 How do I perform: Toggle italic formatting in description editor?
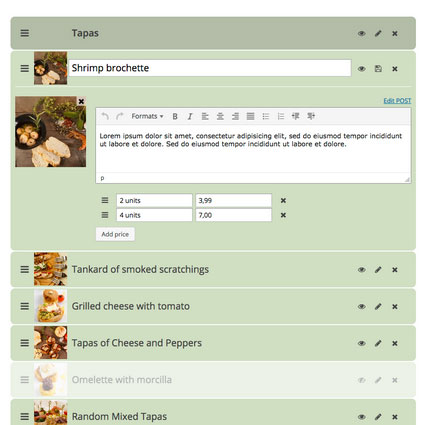(x=190, y=116)
